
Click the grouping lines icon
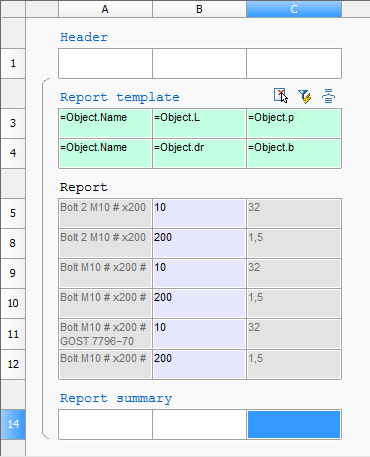[x=328, y=96]
